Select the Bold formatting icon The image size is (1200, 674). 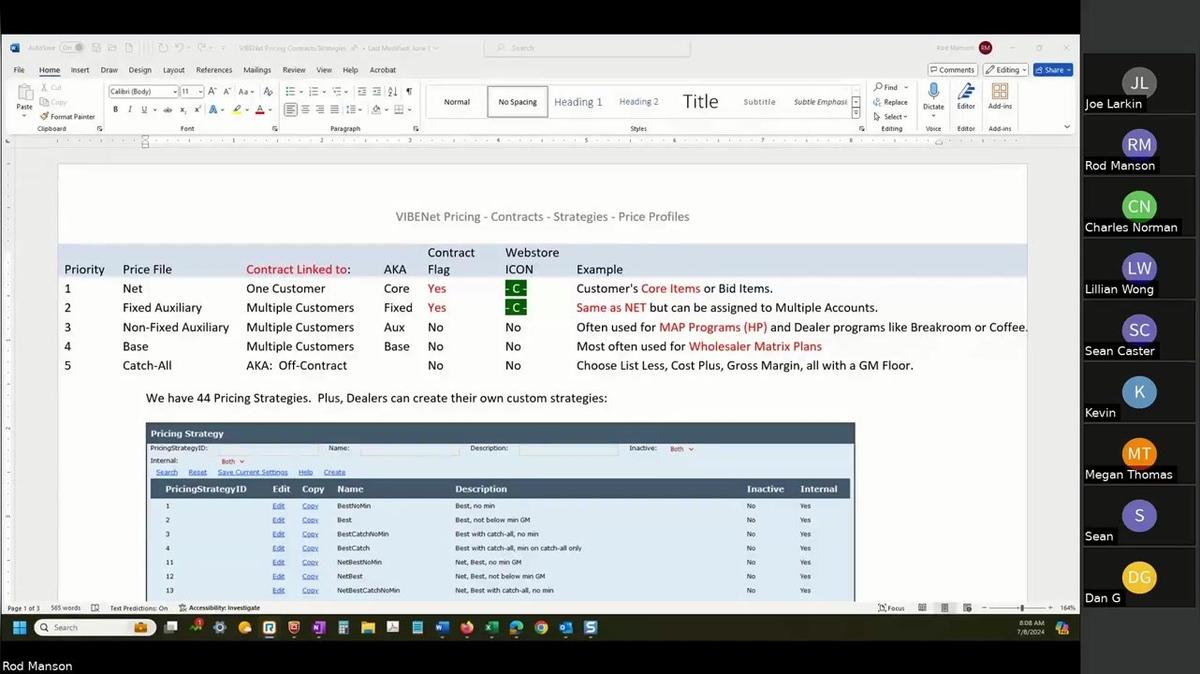point(116,109)
